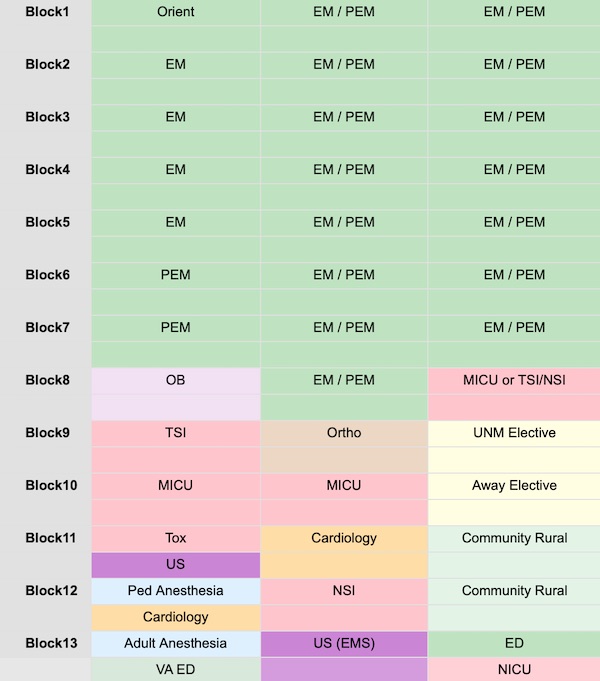Click the Block8 row header
This screenshot has width=600, height=681.
click(x=47, y=380)
